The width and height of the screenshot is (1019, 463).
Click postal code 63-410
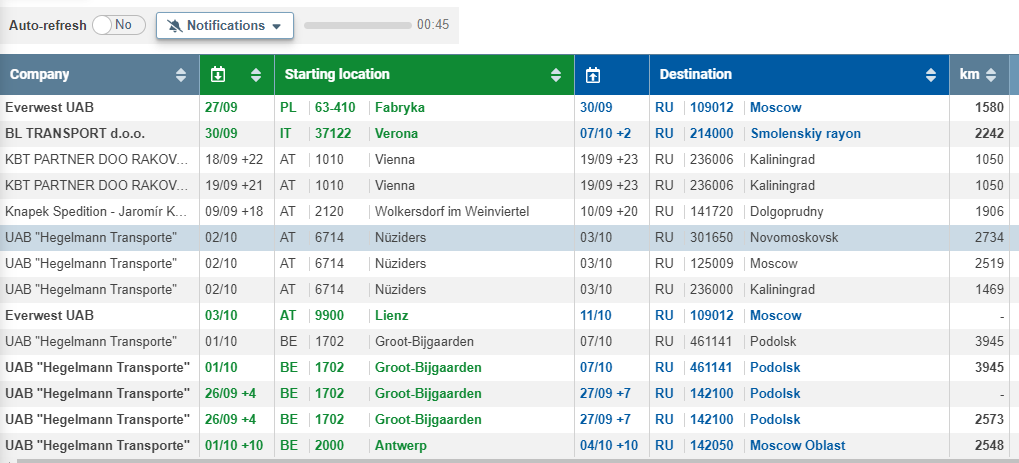coord(335,107)
